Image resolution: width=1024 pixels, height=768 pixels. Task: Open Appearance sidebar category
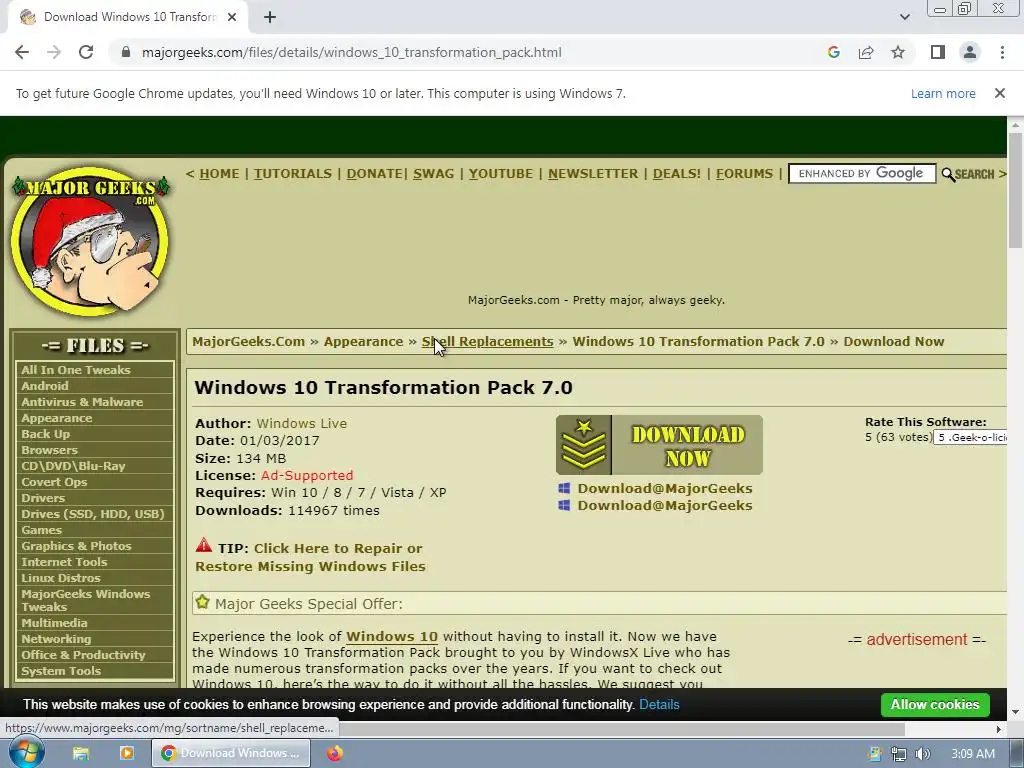56,418
